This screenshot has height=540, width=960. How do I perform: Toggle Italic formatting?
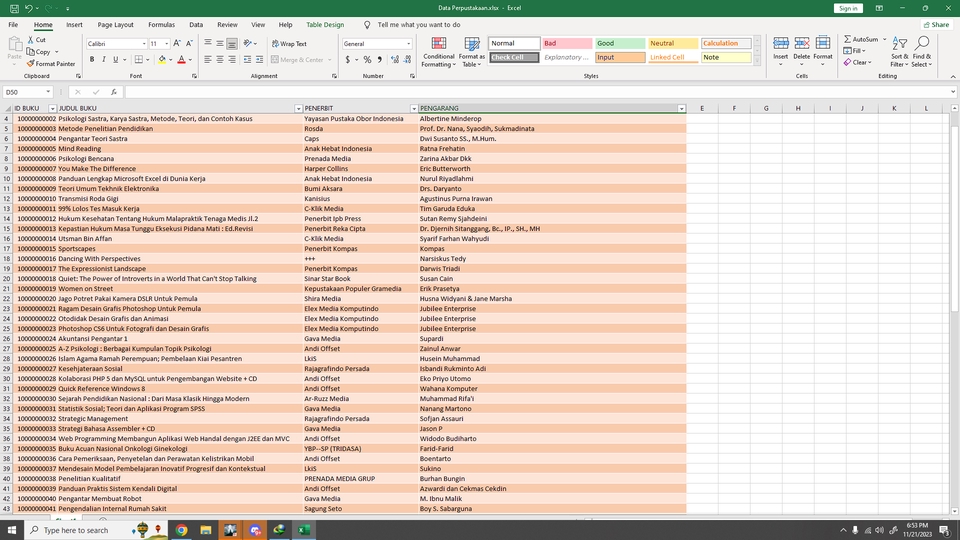(x=103, y=60)
